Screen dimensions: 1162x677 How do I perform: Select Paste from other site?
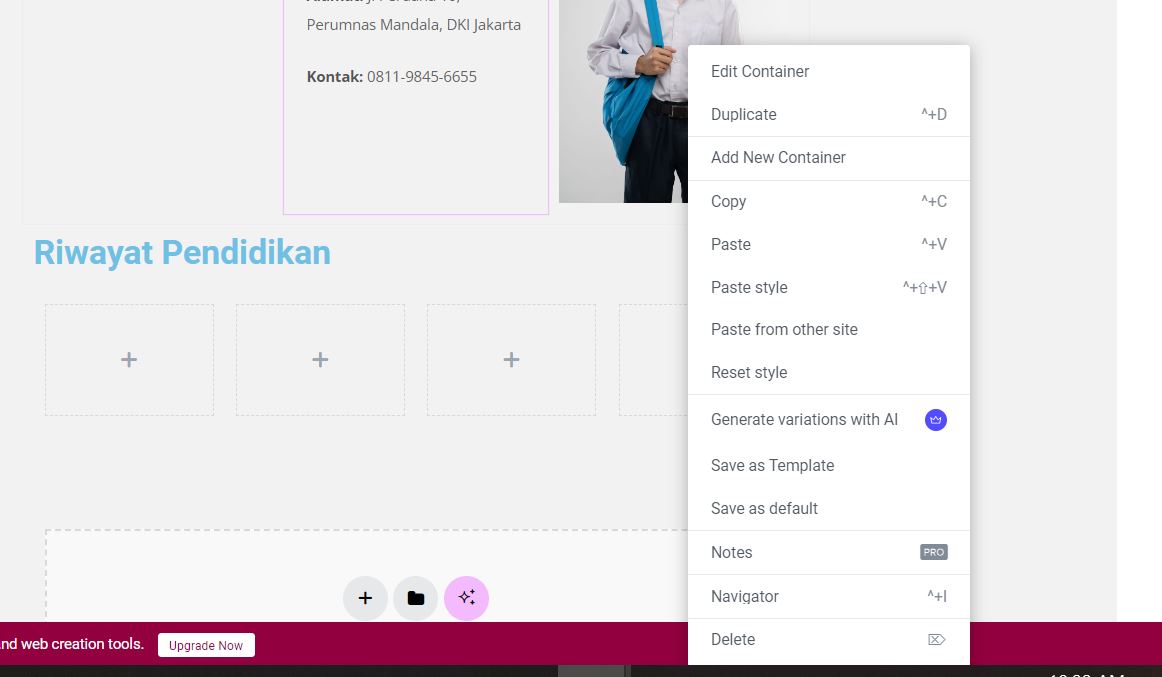[x=784, y=329]
